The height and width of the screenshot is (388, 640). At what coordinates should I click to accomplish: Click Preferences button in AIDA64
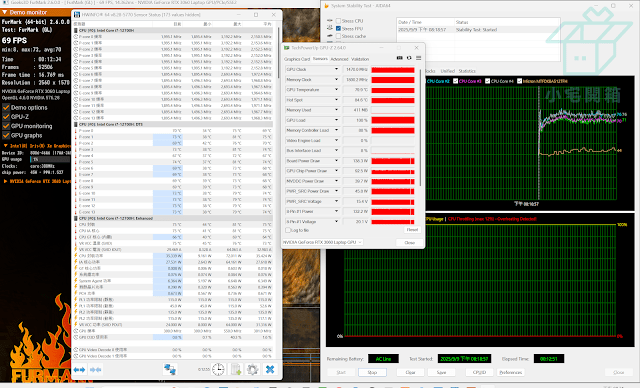click(511, 372)
